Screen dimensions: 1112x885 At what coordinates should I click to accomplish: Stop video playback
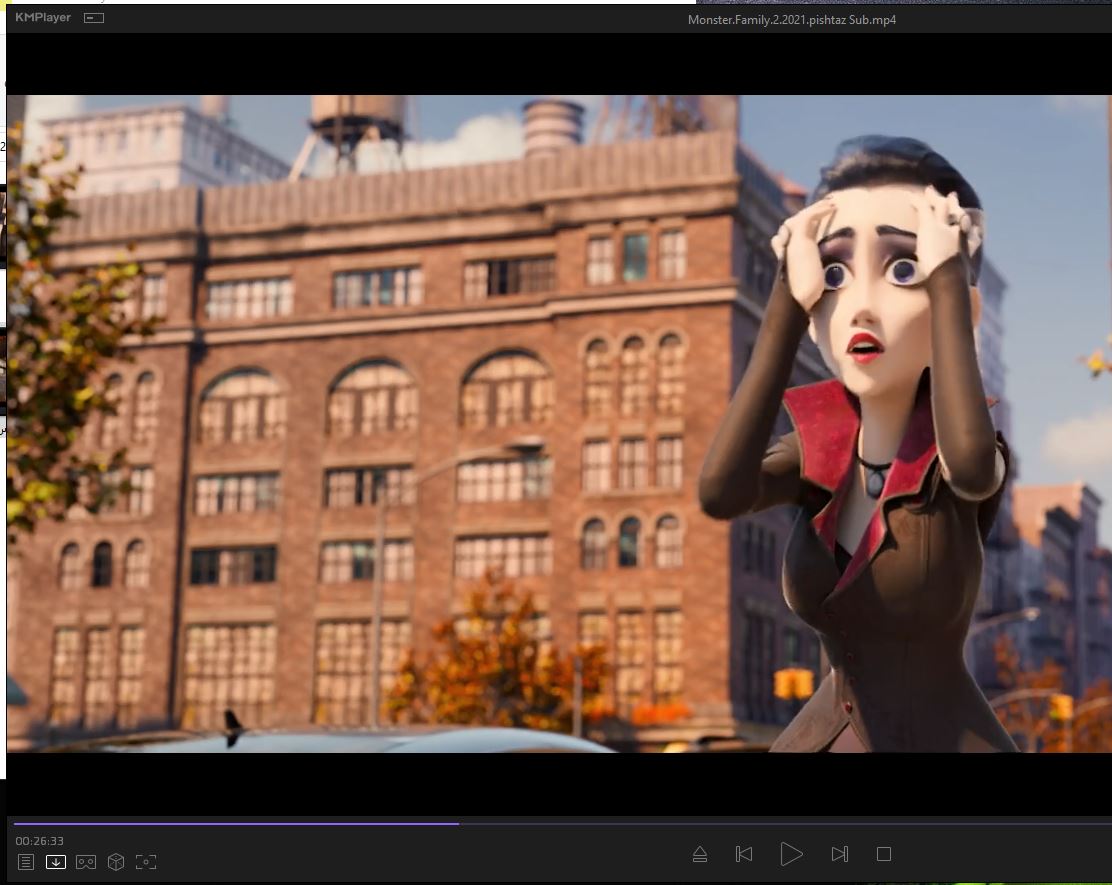point(884,854)
